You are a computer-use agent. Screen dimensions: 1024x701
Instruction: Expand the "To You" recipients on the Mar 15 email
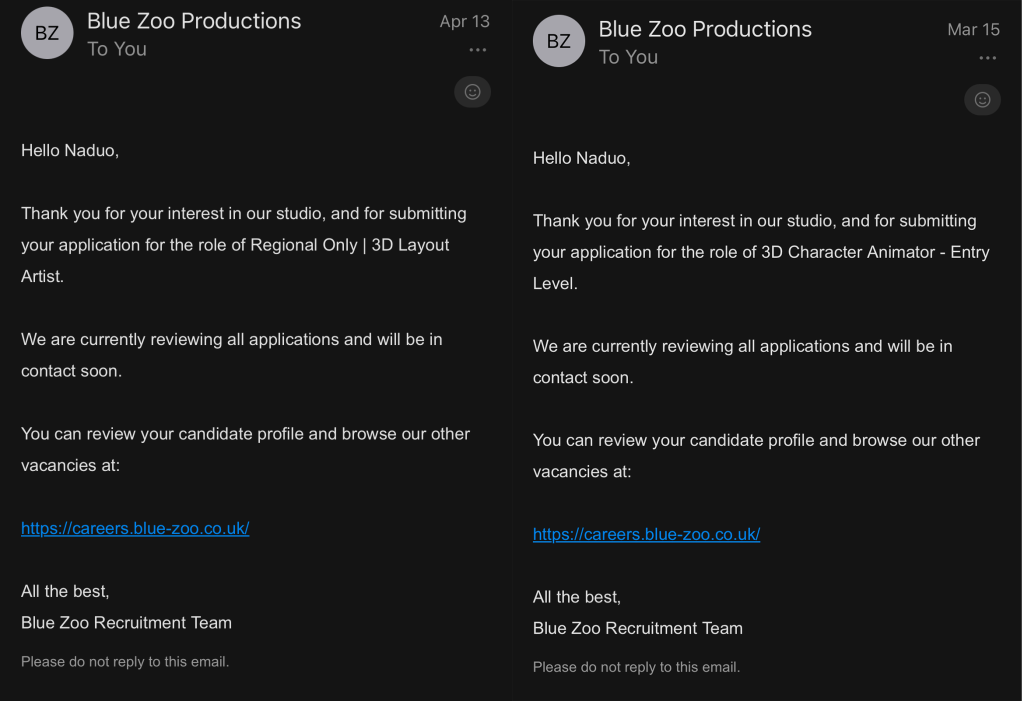click(x=628, y=57)
